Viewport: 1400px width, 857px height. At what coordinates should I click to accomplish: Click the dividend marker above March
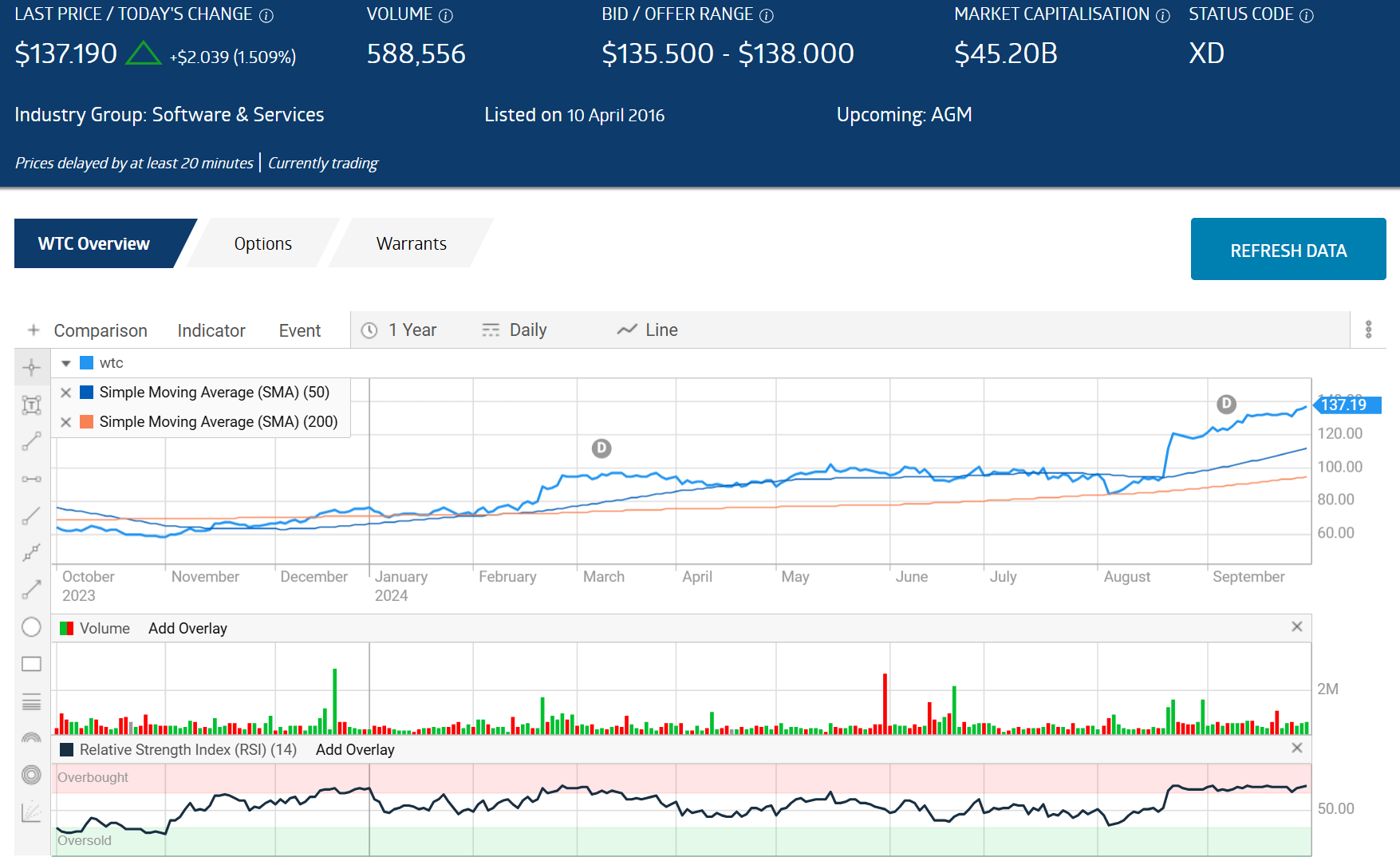click(601, 448)
